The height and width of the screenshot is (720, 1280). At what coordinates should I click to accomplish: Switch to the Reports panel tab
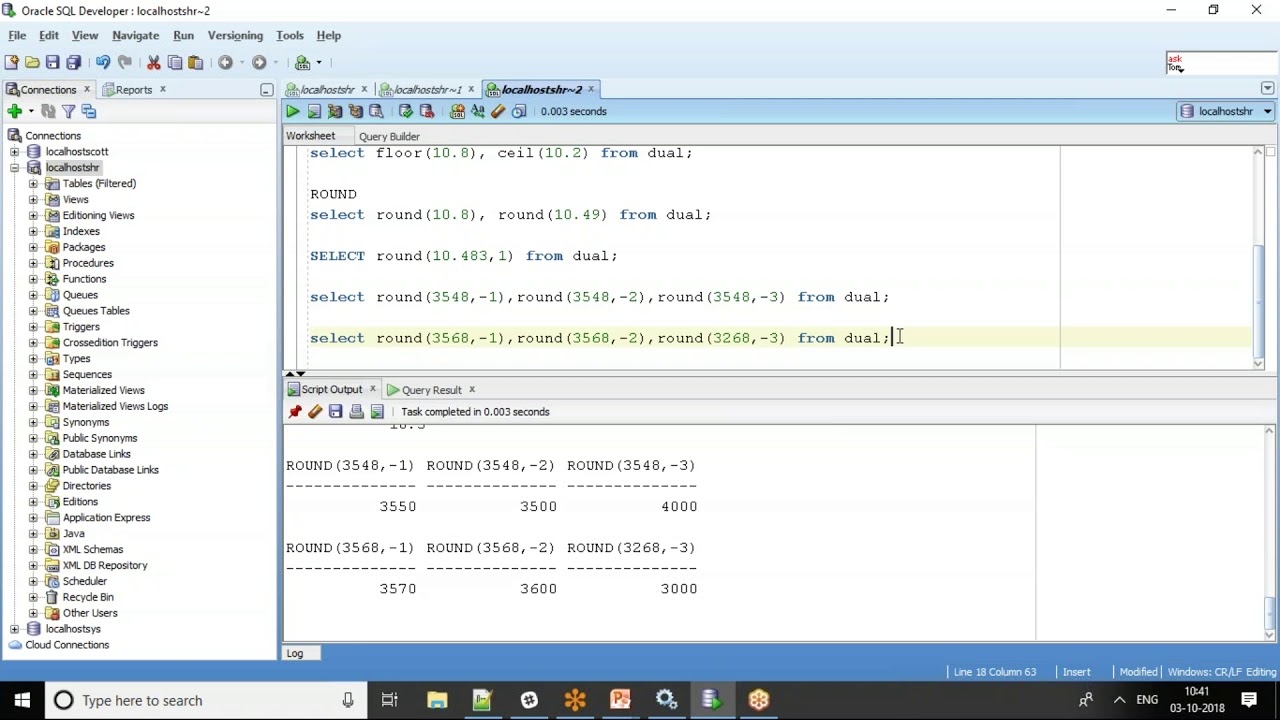[133, 90]
